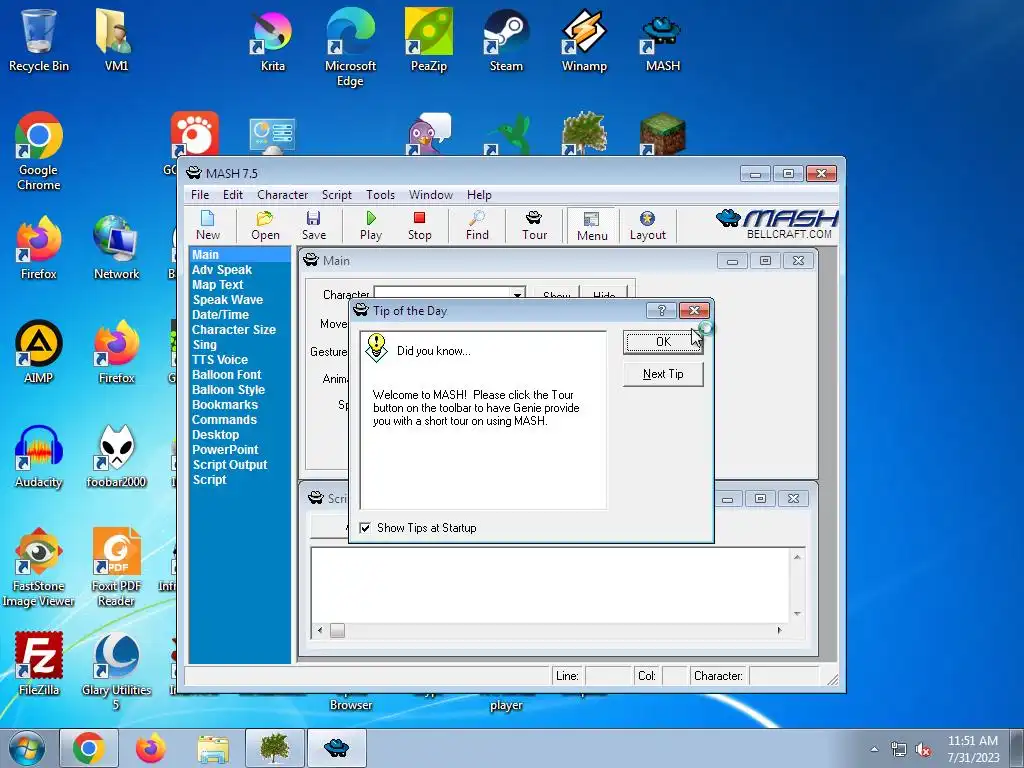Screen dimensions: 1024x768
Task: Select TTS Voice in the sidebar
Action: tap(219, 360)
